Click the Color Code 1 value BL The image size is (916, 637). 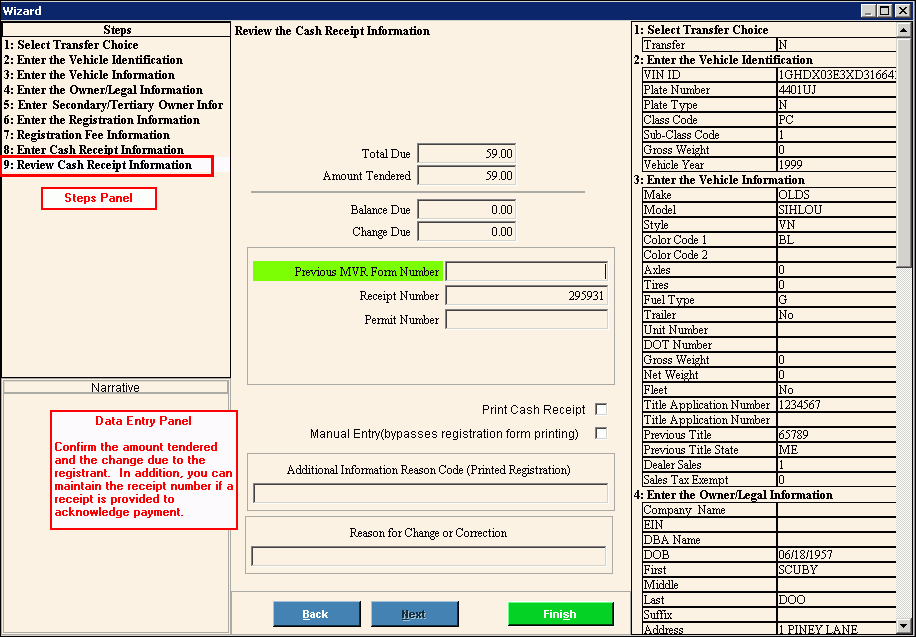(837, 240)
